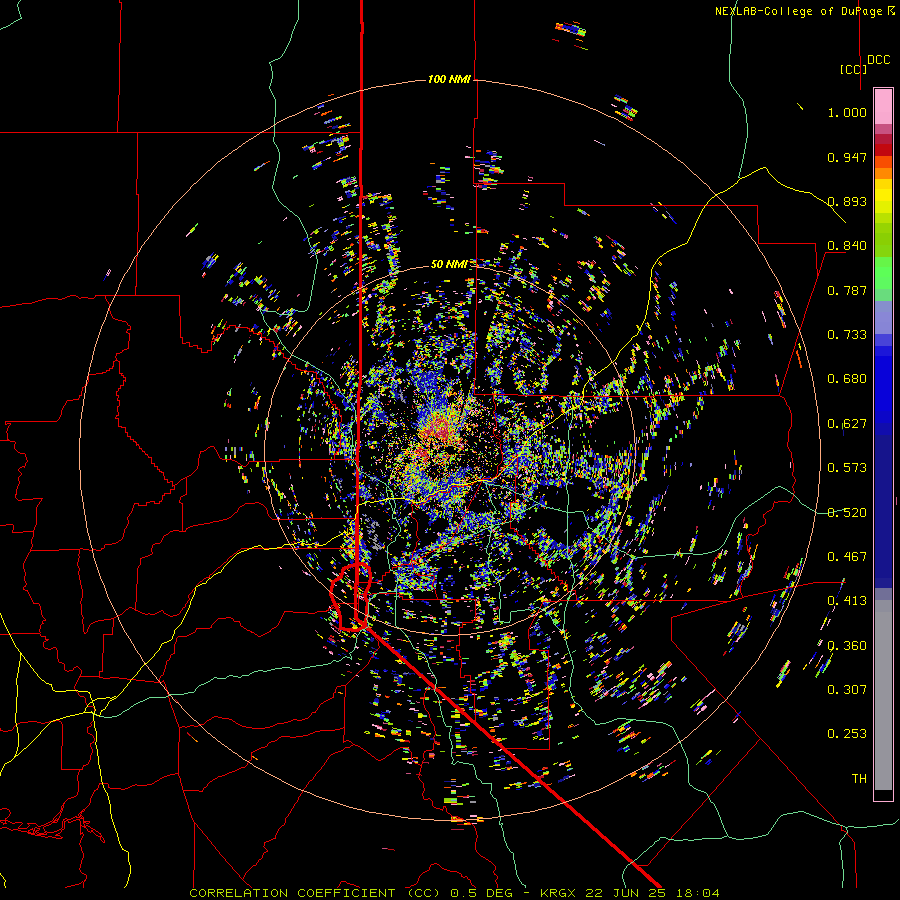Click the pink top segment of color bar
The width and height of the screenshot is (900, 900).
click(x=883, y=106)
